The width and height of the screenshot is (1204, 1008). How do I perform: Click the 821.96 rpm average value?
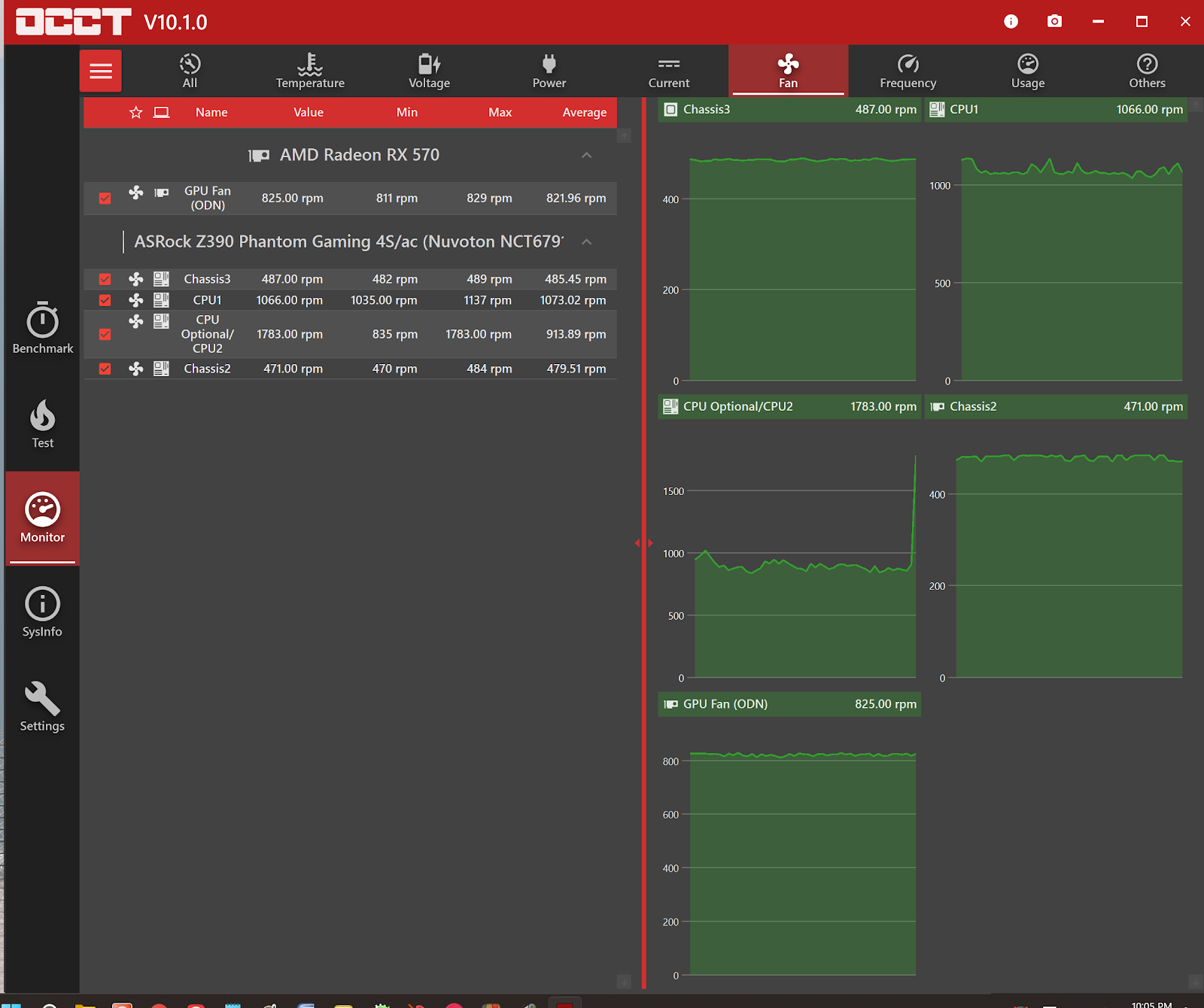click(576, 199)
